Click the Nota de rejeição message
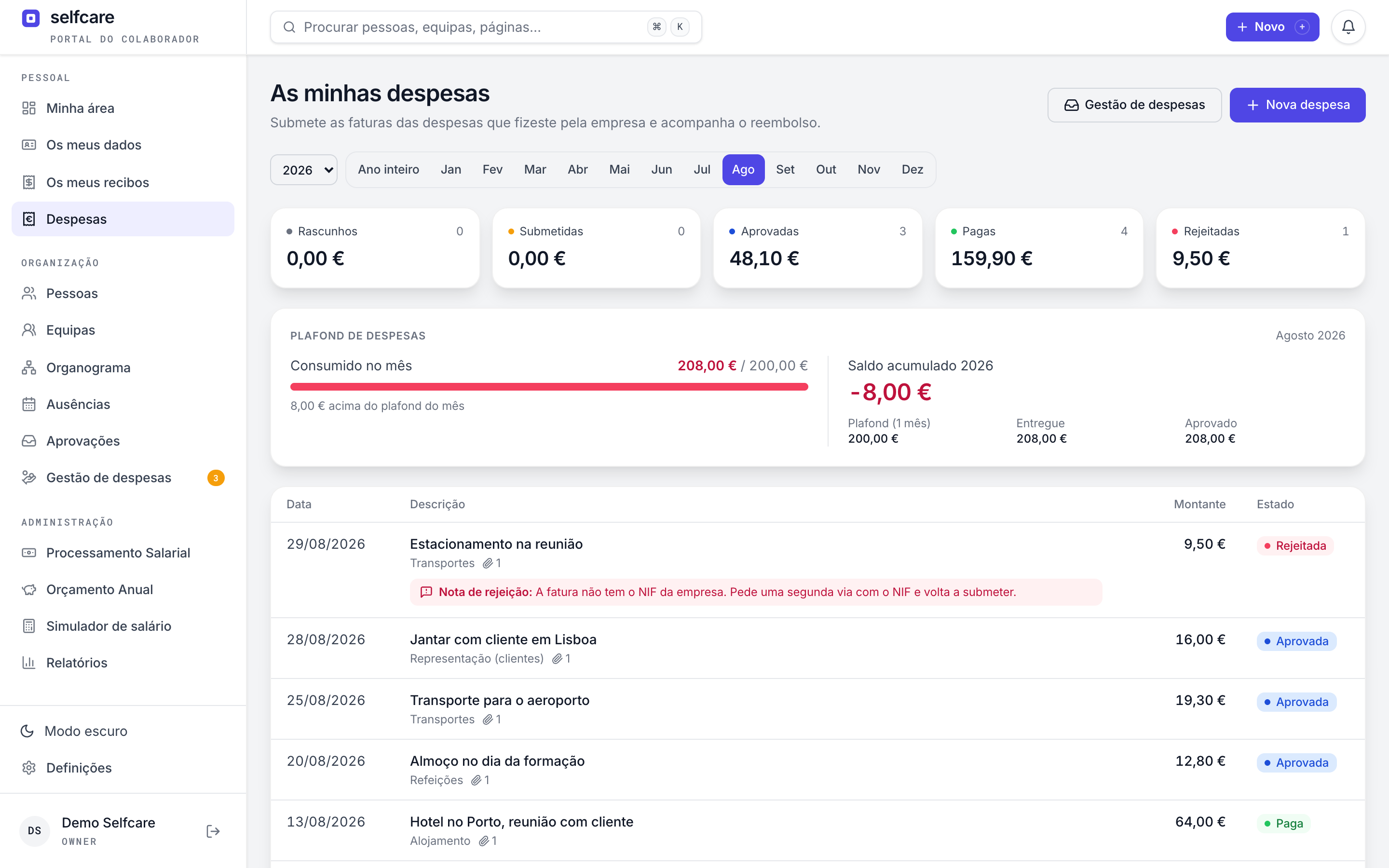Image resolution: width=1389 pixels, height=868 pixels. (755, 592)
